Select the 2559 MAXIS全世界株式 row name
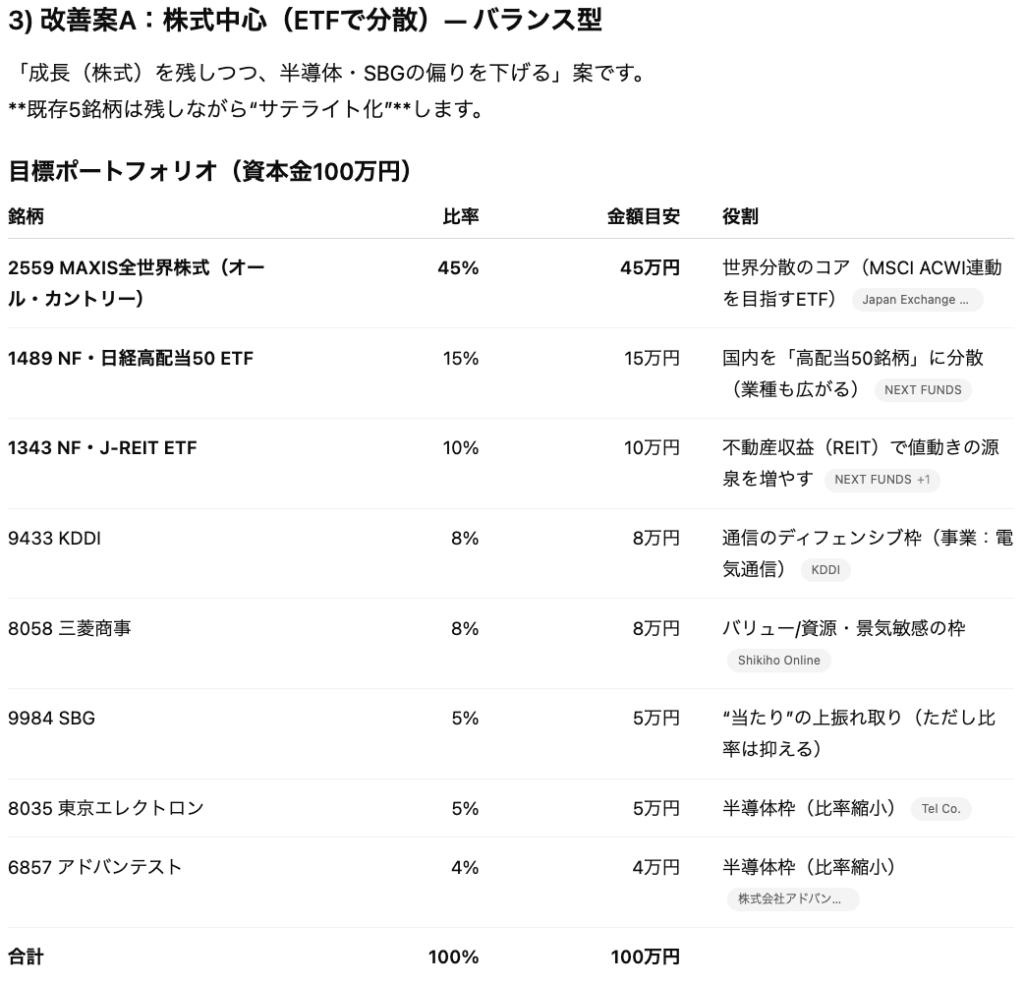The image size is (1024, 983). pyautogui.click(x=136, y=283)
